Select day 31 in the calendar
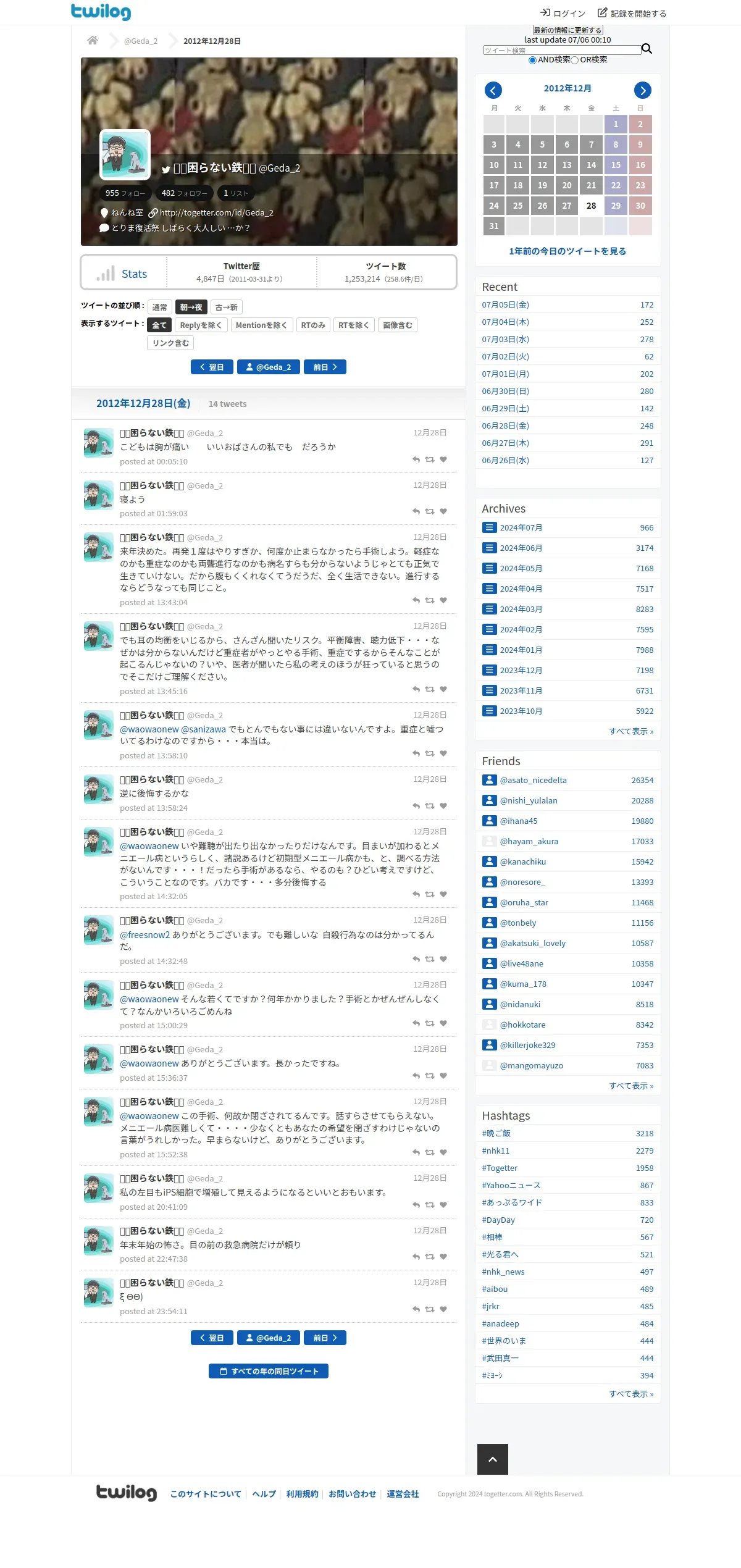The height and width of the screenshot is (1568, 741). [494, 226]
